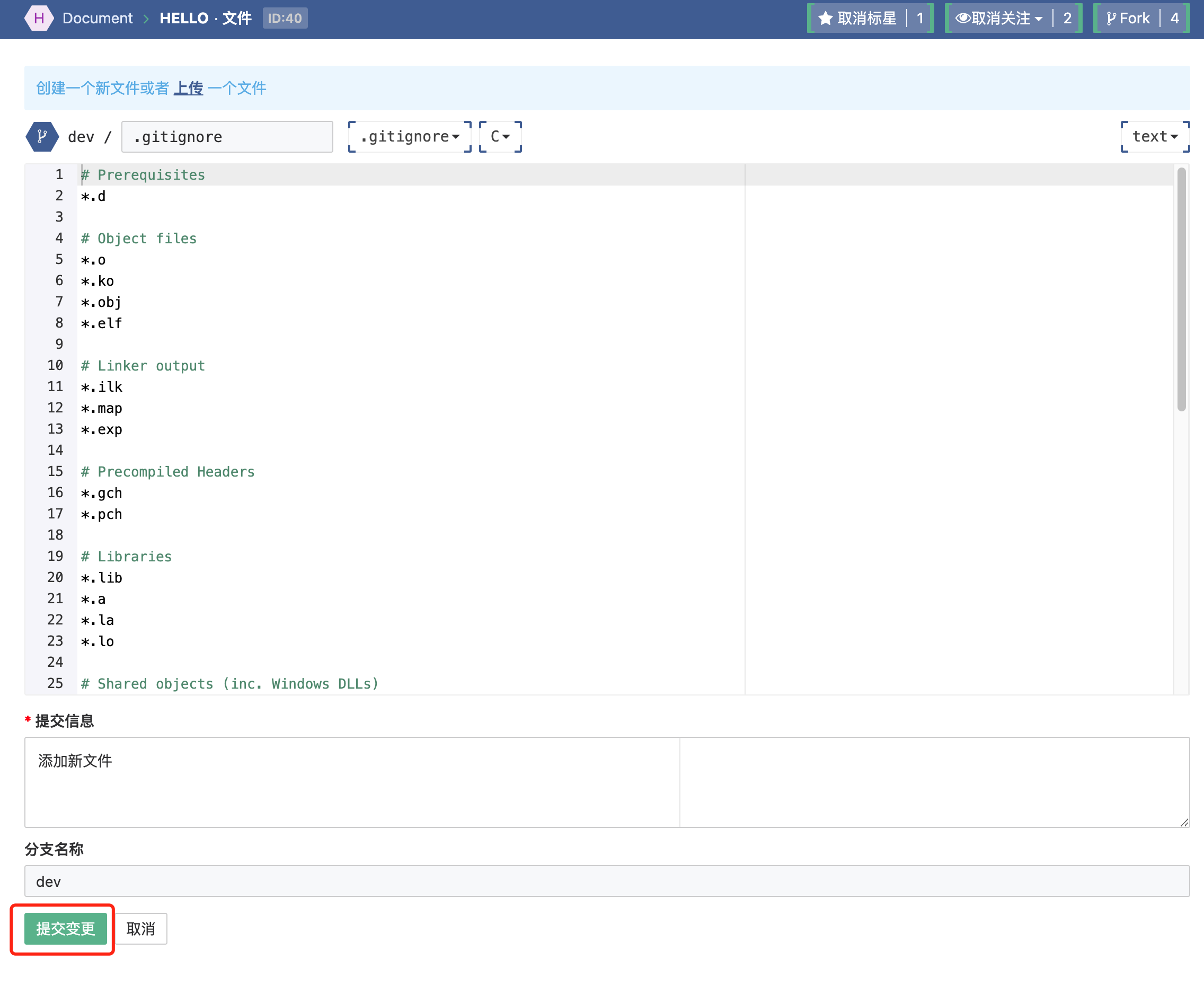
Task: Click line 10 Linker output comment
Action: (x=143, y=366)
